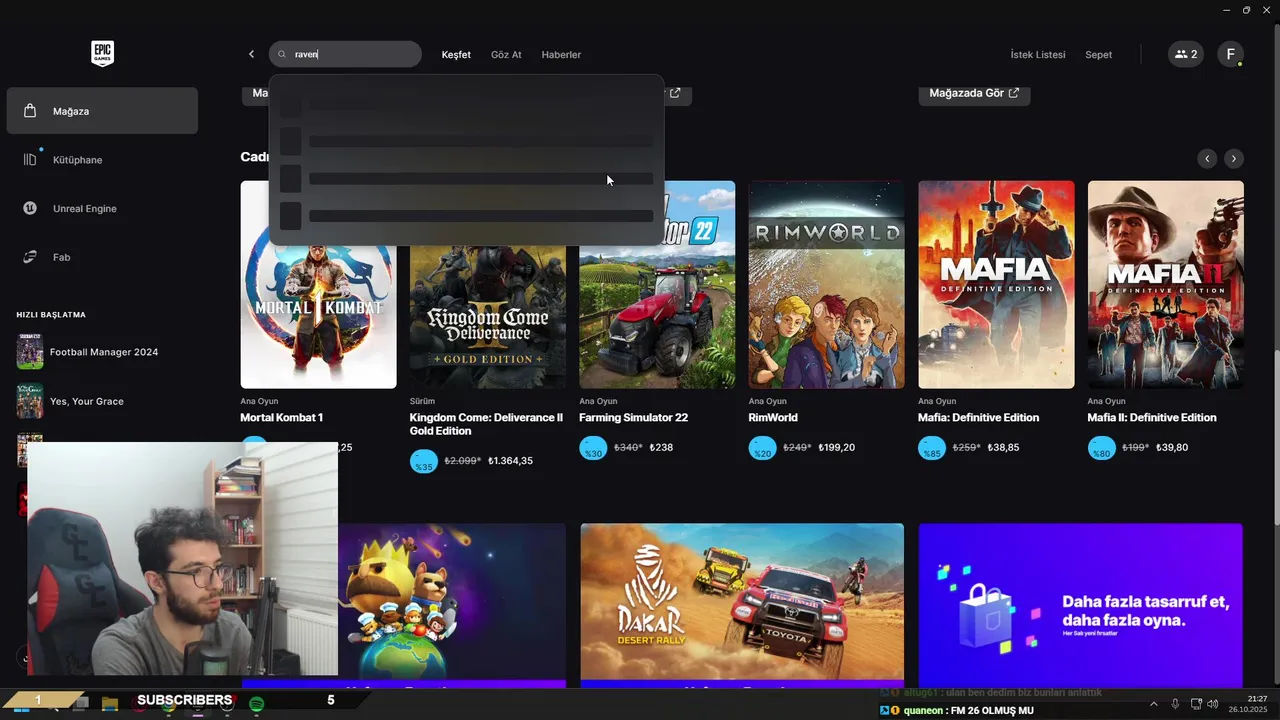1280x720 pixels.
Task: Show next carousel games
Action: click(x=1234, y=158)
